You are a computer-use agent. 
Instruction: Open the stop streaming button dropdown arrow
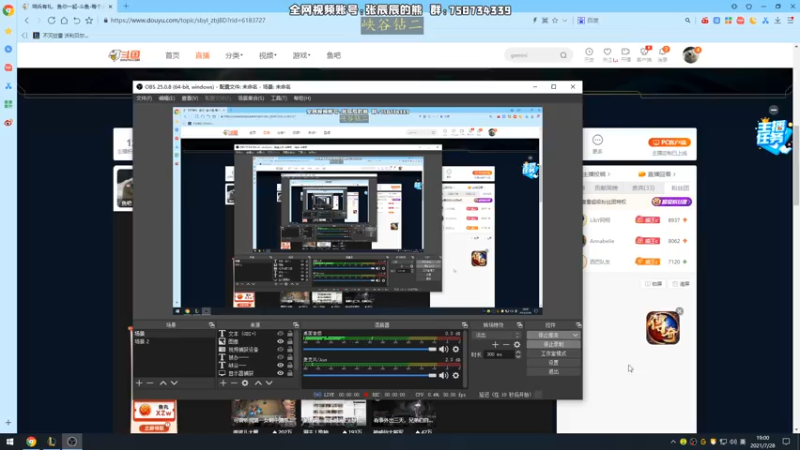(x=576, y=335)
